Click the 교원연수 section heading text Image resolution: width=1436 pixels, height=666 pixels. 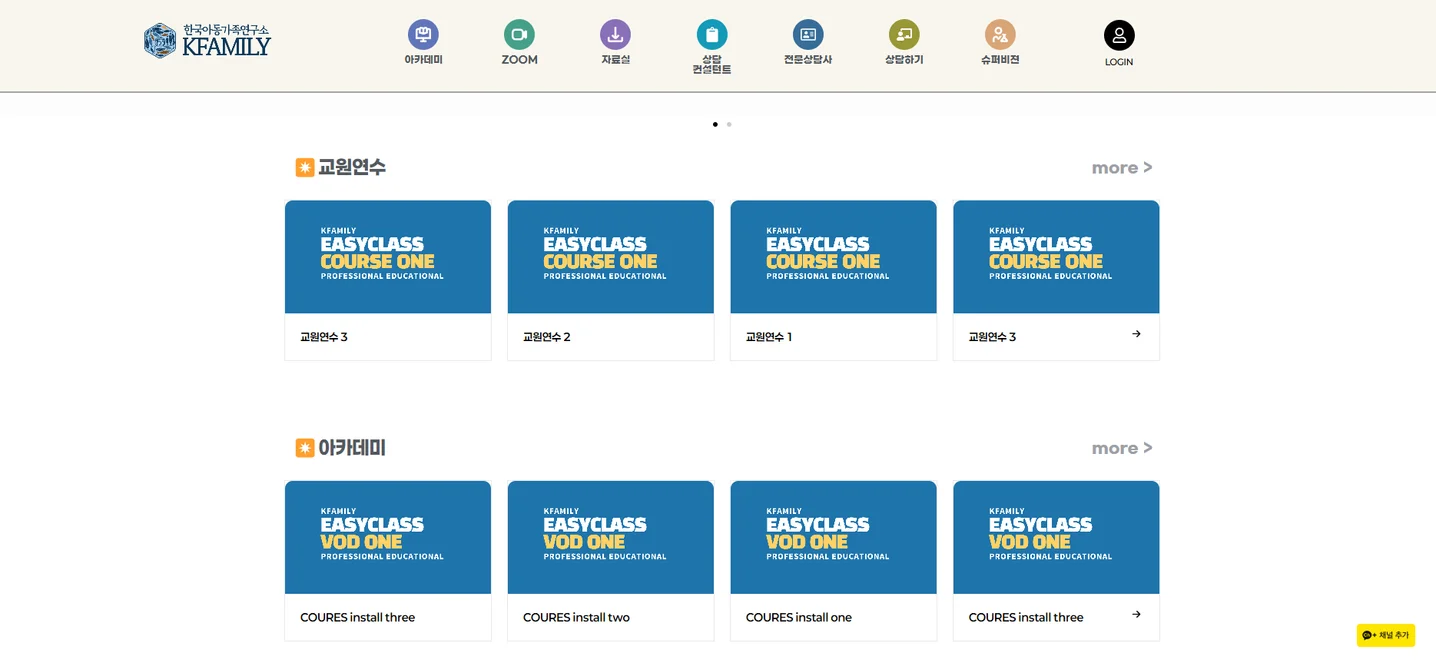tap(352, 167)
